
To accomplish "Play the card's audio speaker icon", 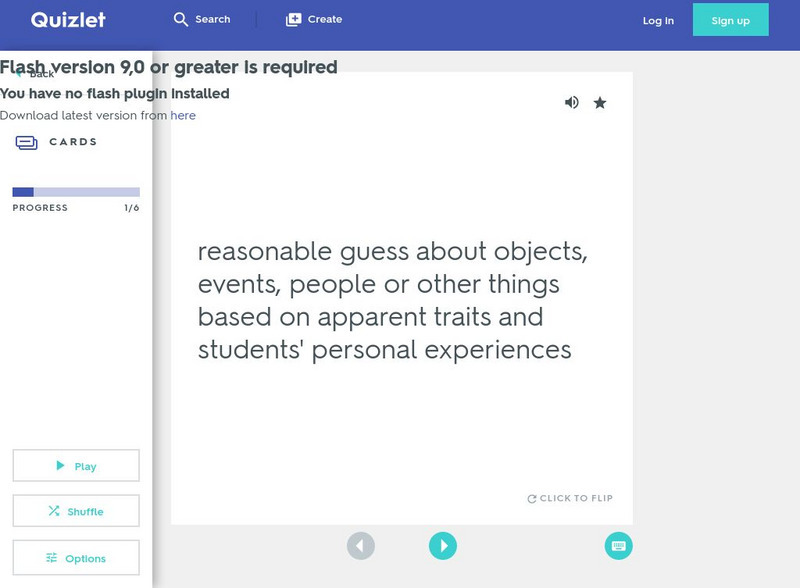I will (x=571, y=103).
